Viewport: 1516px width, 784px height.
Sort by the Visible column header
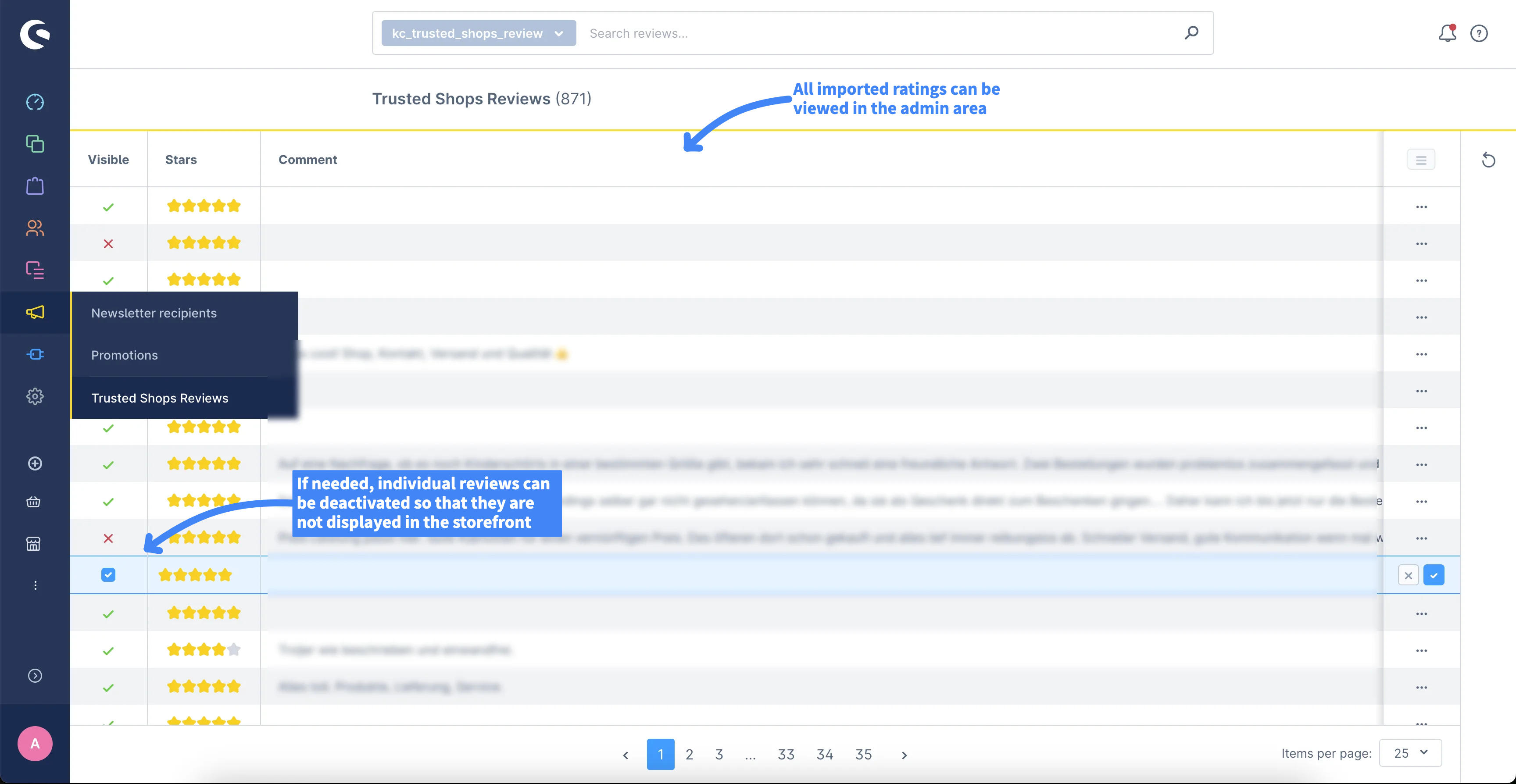108,160
